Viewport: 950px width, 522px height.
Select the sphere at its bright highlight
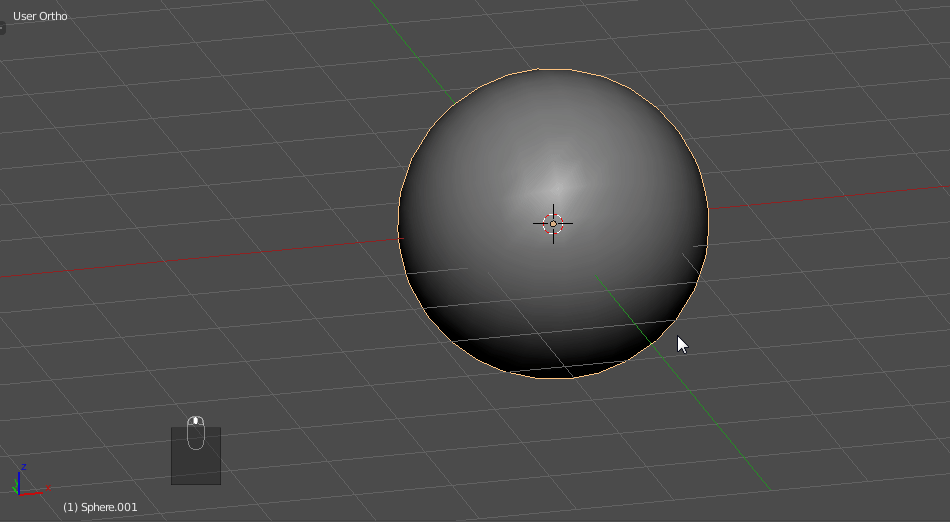[556, 180]
